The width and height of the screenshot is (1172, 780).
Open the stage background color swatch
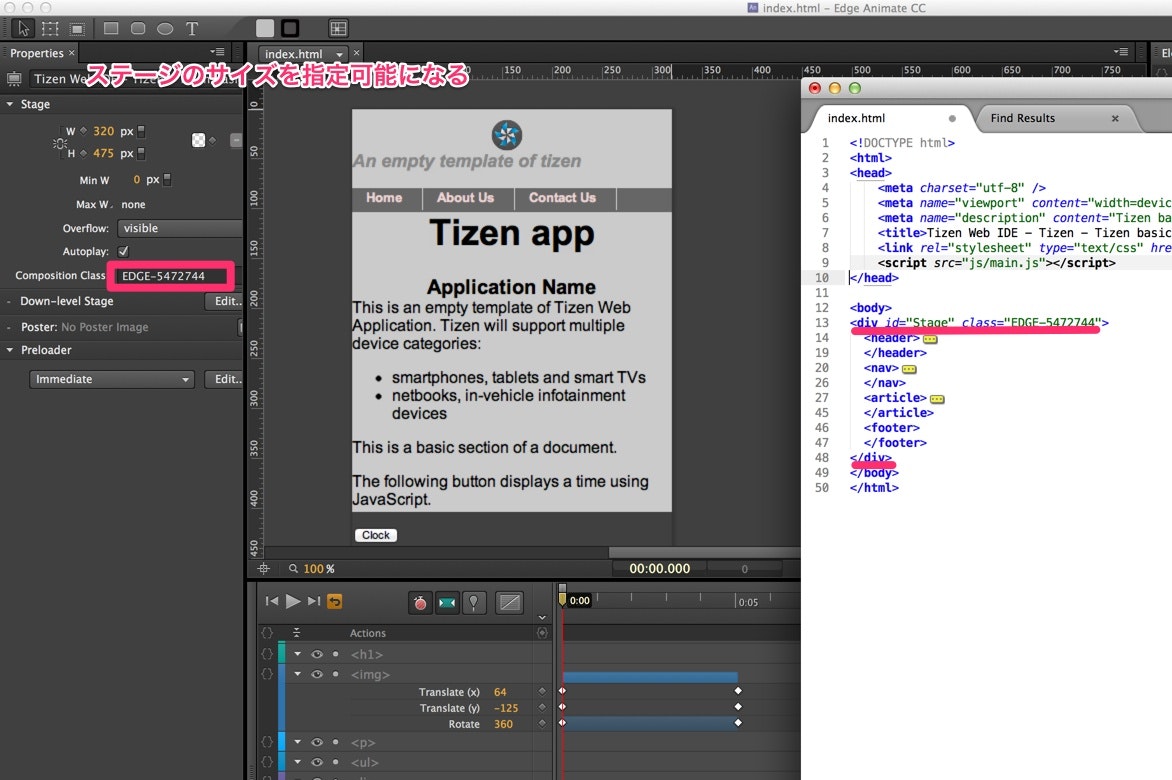pos(198,140)
